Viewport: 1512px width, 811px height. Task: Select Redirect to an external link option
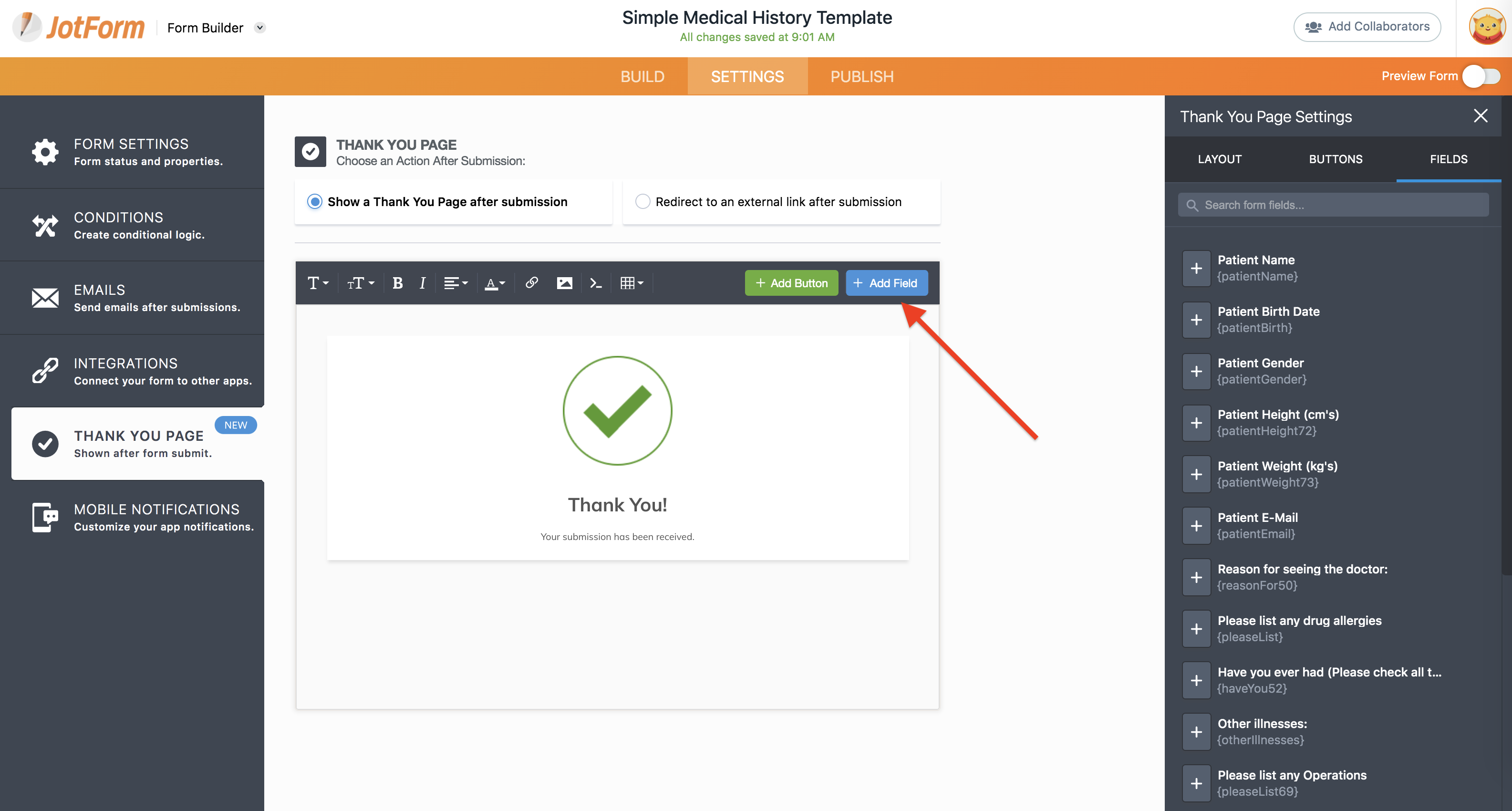tap(643, 201)
